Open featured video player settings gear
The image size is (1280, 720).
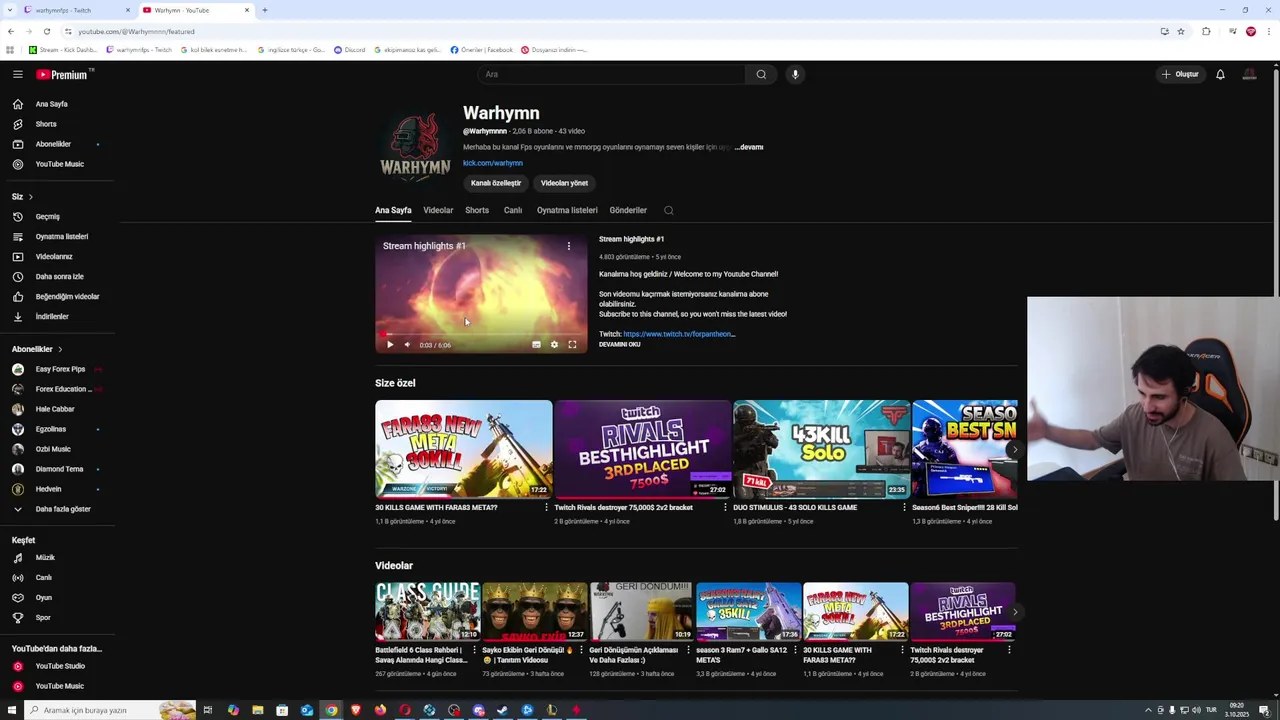554,345
